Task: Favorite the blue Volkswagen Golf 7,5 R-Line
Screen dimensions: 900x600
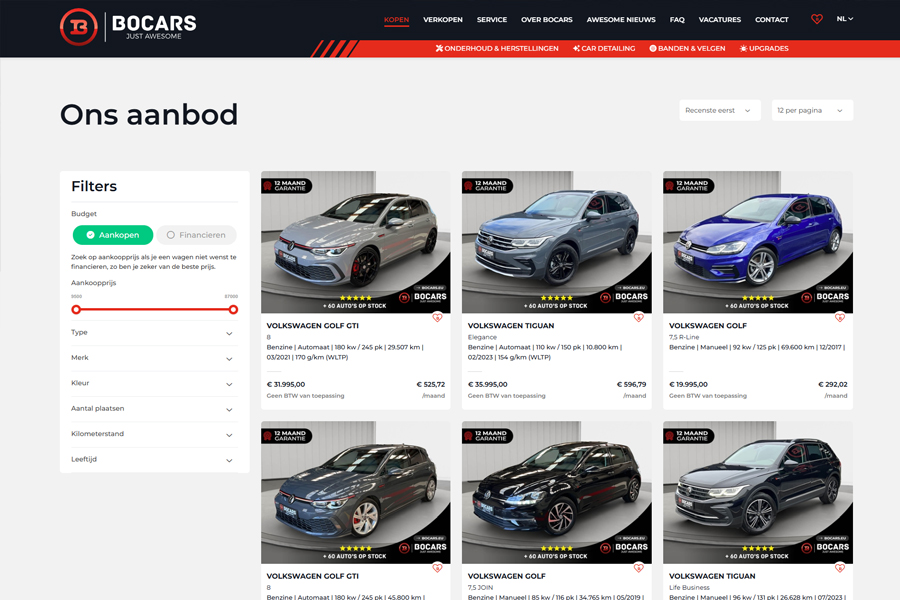Action: coord(840,317)
